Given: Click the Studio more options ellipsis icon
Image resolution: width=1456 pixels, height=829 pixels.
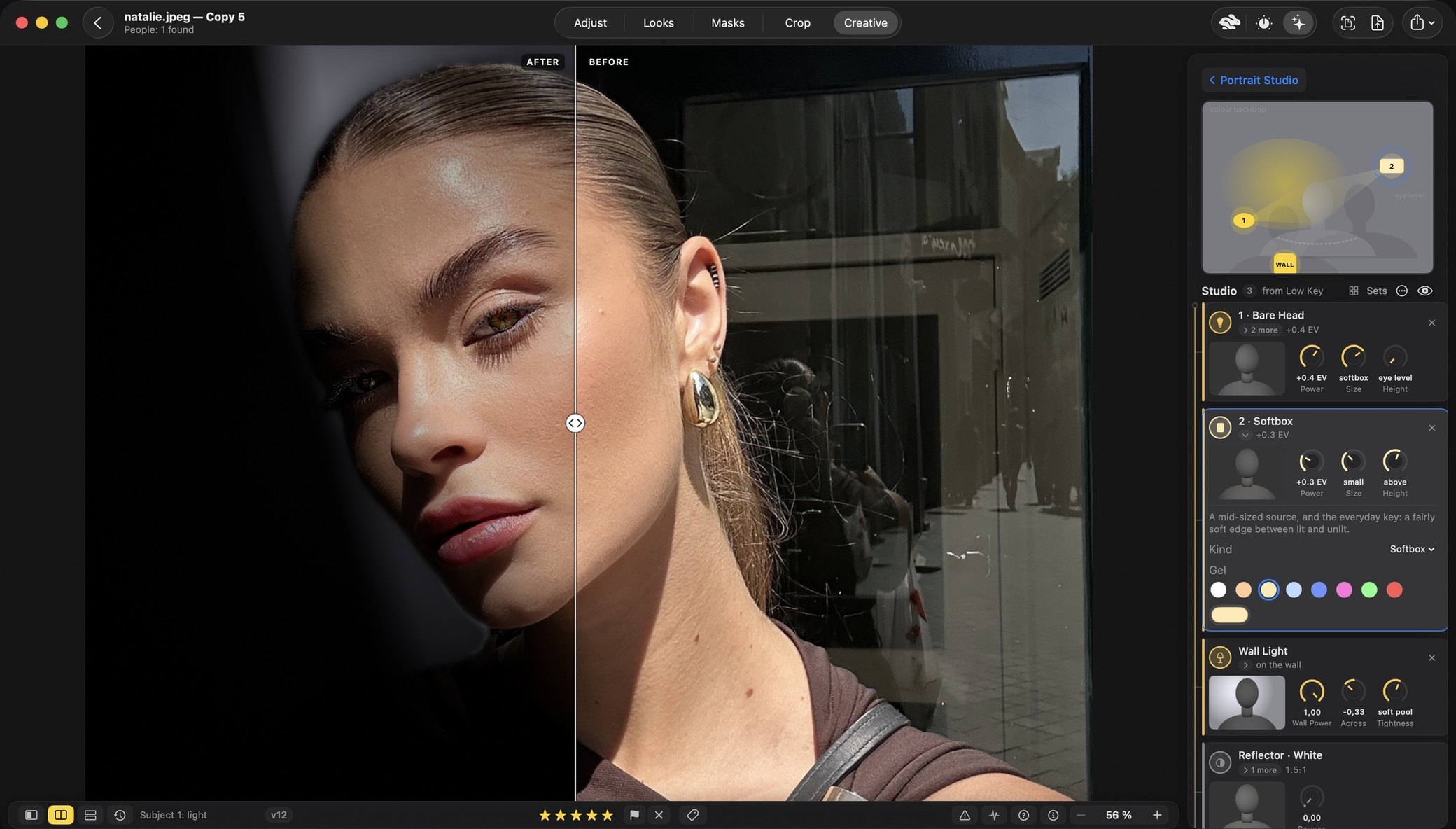Looking at the screenshot, I should [1401, 291].
